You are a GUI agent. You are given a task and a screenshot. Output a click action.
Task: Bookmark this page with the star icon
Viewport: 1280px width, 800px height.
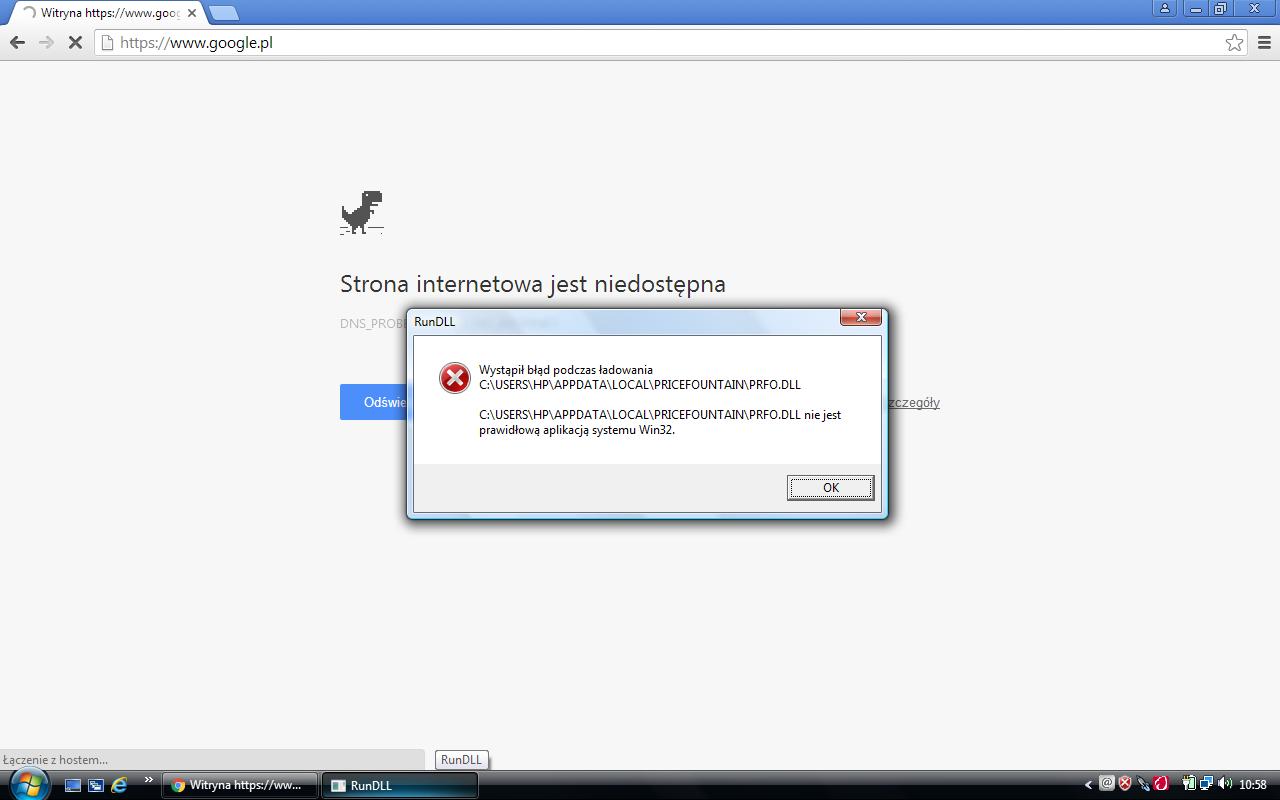tap(1234, 42)
